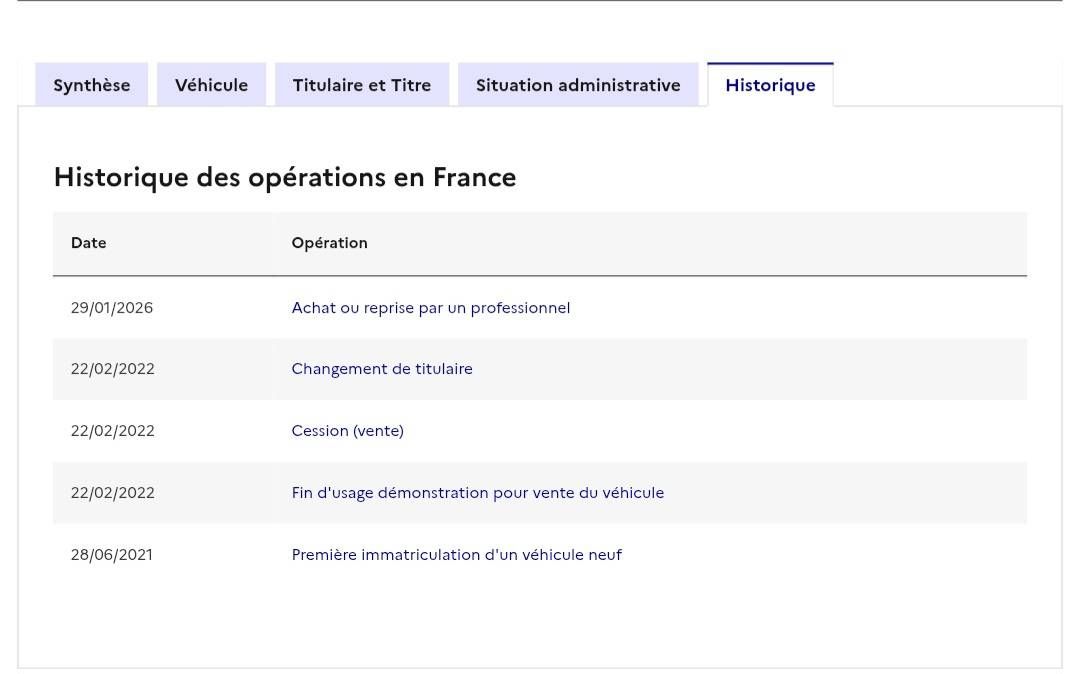
Task: Click the date beside 'Cession (vente)'
Action: point(113,431)
